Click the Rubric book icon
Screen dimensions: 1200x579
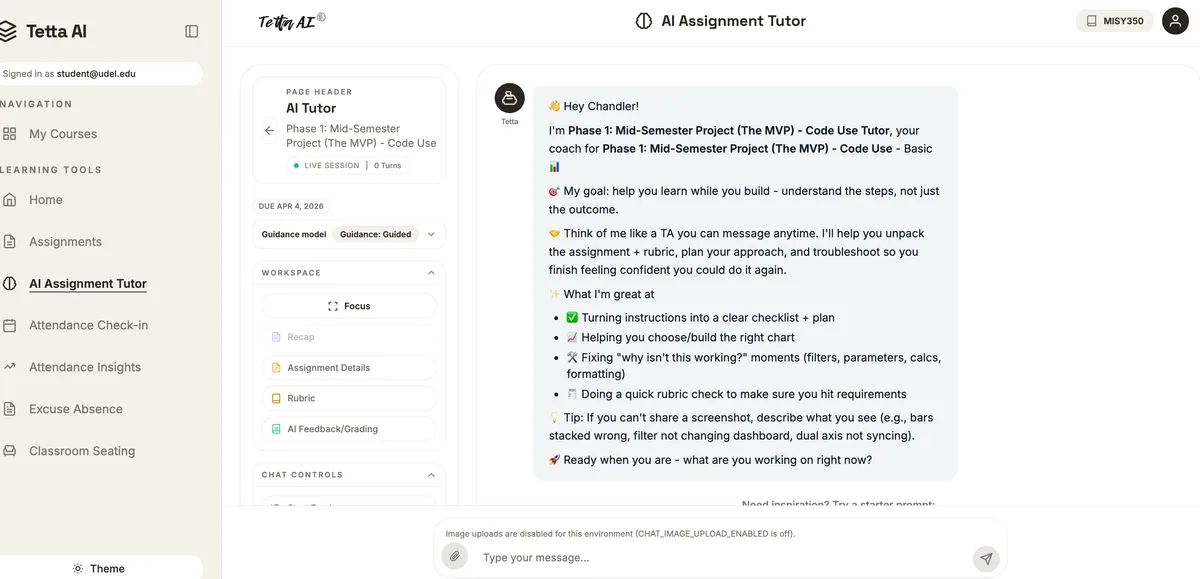(277, 398)
